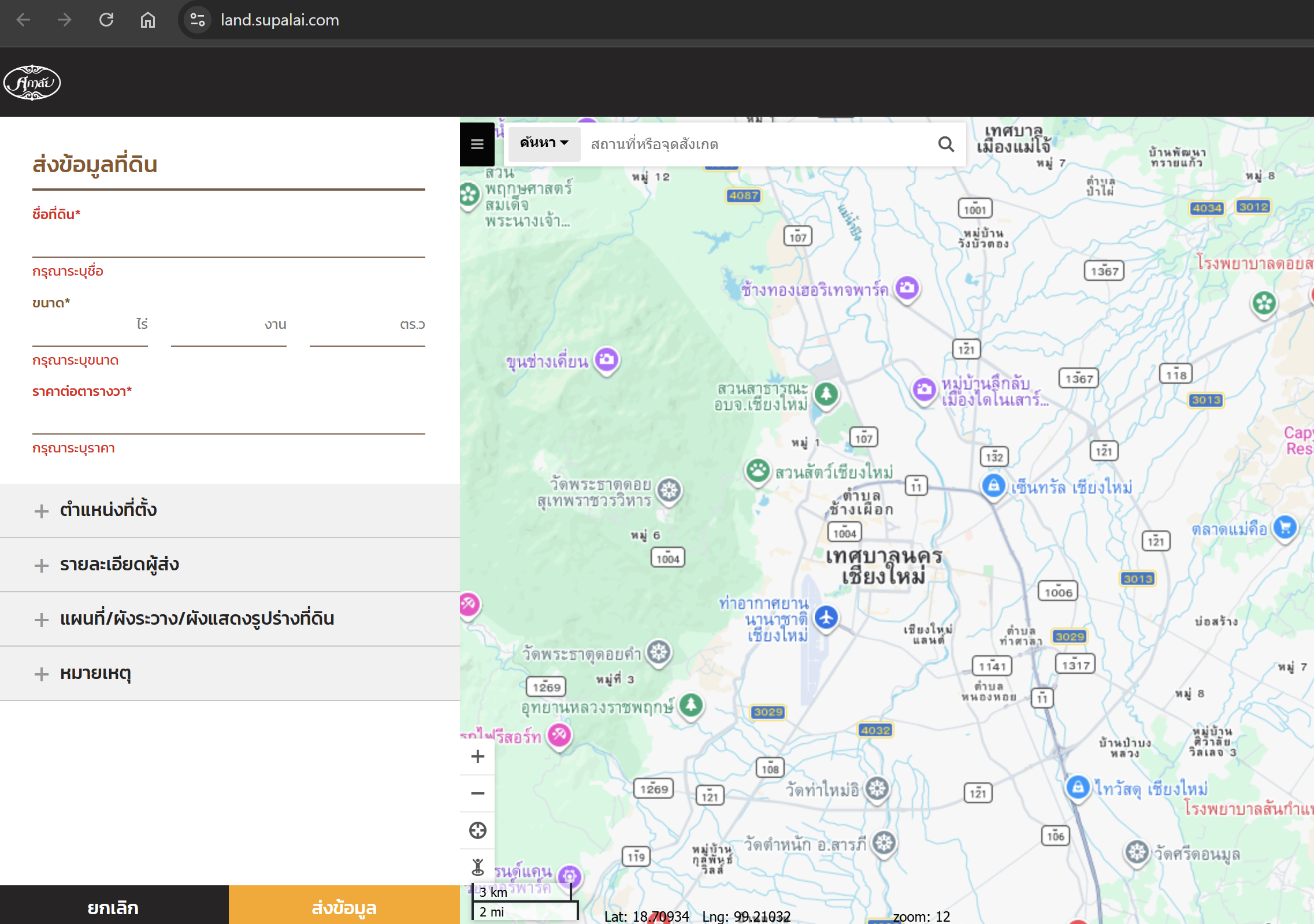This screenshot has width=1314, height=924.
Task: Reload the page with browser refresh
Action: (x=106, y=20)
